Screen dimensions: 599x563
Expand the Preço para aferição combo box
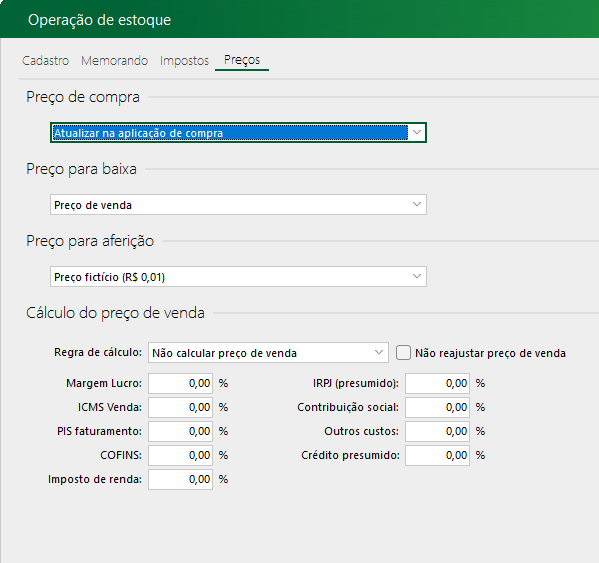(x=238, y=277)
